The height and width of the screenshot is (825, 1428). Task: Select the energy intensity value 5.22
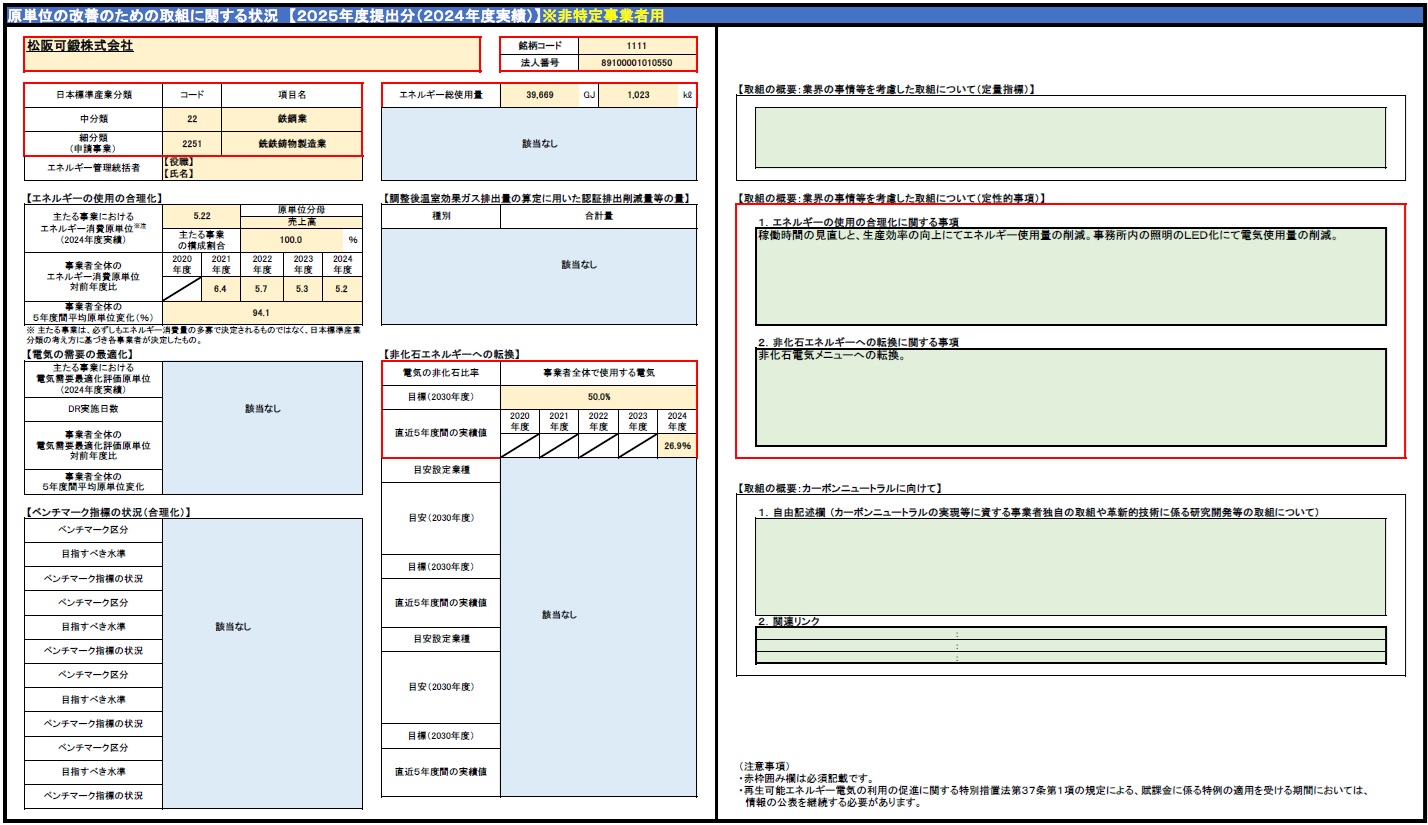[x=200, y=216]
